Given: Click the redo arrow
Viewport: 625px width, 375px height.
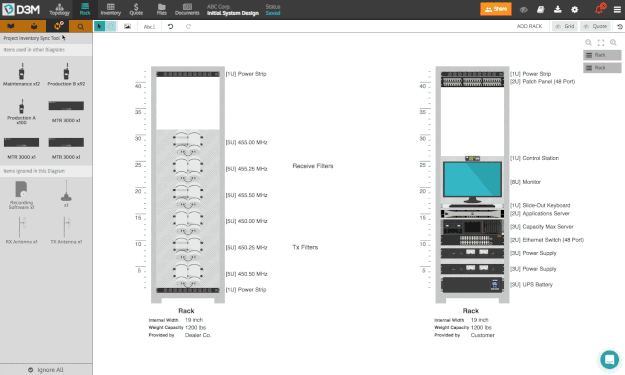Looking at the screenshot, I should 188,26.
